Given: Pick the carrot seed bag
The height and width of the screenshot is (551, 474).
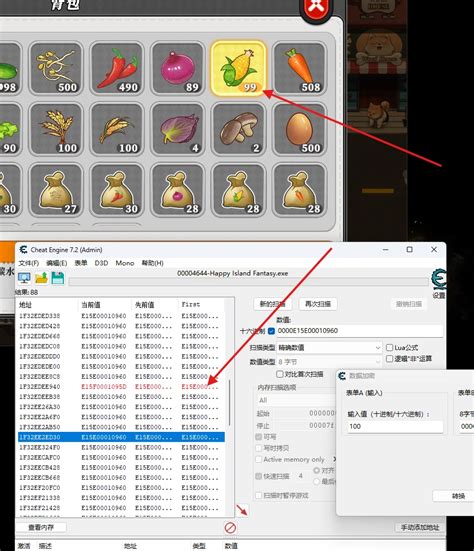Looking at the screenshot, I should click(x=299, y=190).
